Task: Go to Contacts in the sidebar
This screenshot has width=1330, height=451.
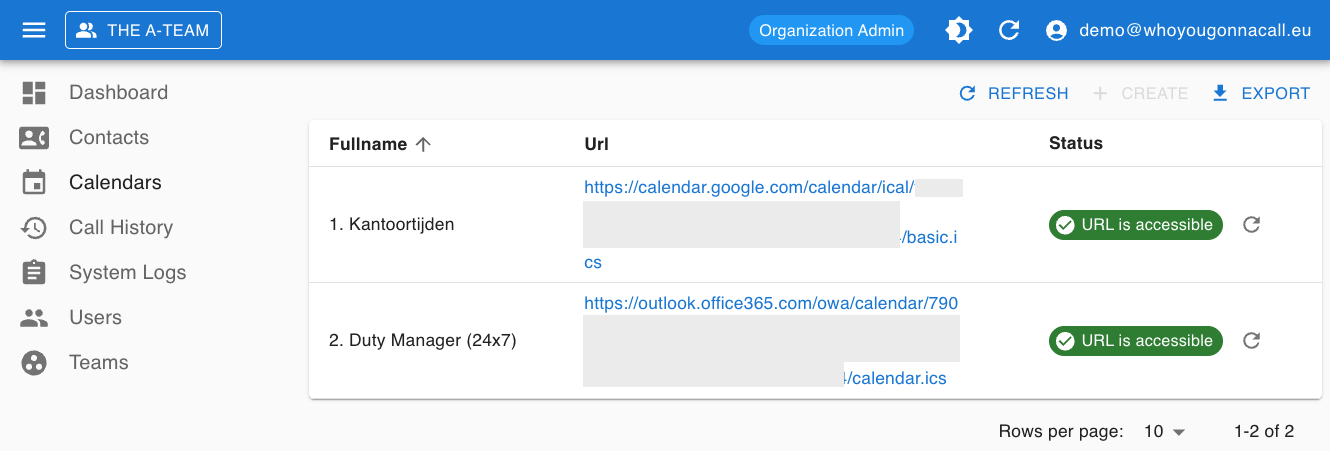Action: point(108,138)
